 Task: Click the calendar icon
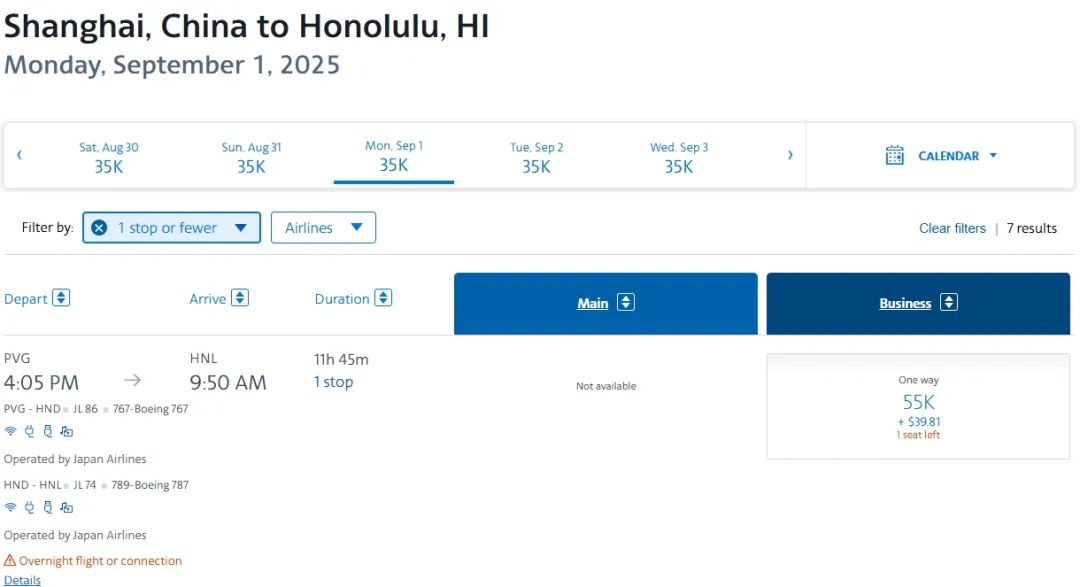coord(895,156)
